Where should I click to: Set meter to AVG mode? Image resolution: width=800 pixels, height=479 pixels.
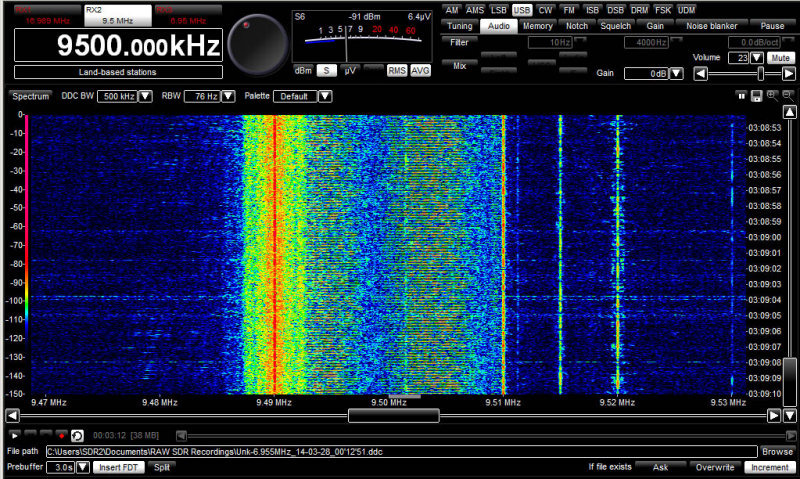point(420,70)
